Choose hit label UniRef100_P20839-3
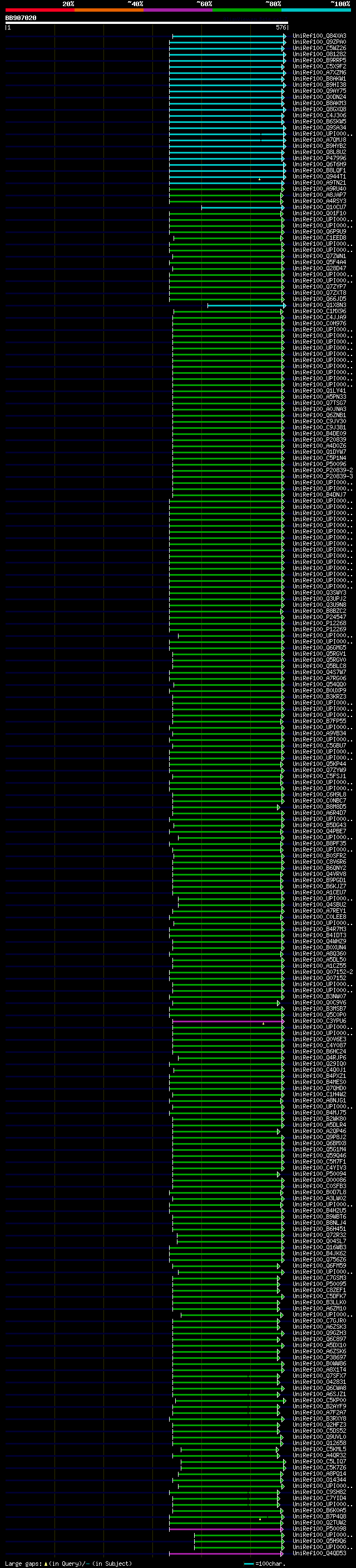The image size is (356, 1568). click(x=323, y=476)
